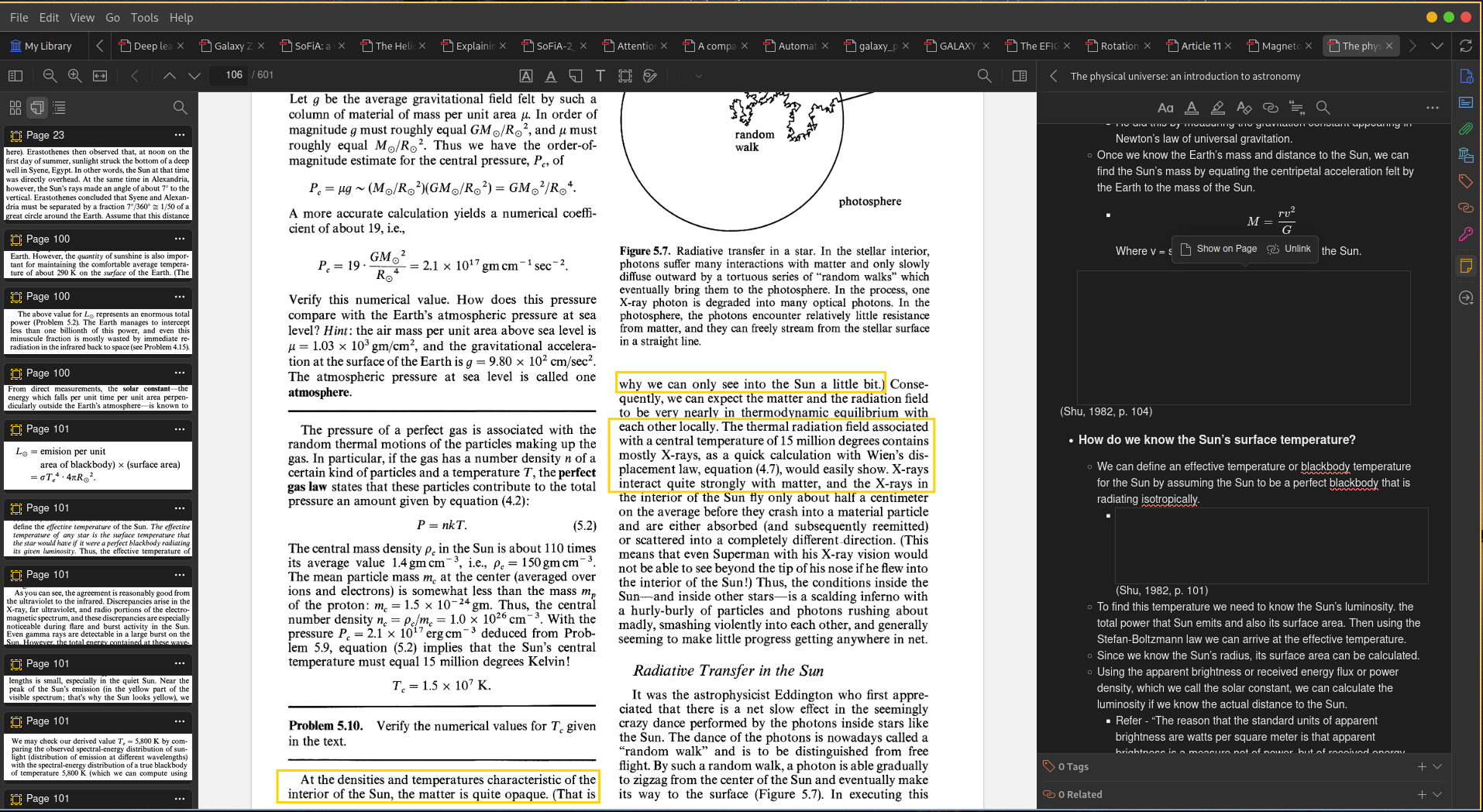Viewport: 1483px width, 812px height.
Task: Go to previous page with up arrow
Action: coord(169,75)
